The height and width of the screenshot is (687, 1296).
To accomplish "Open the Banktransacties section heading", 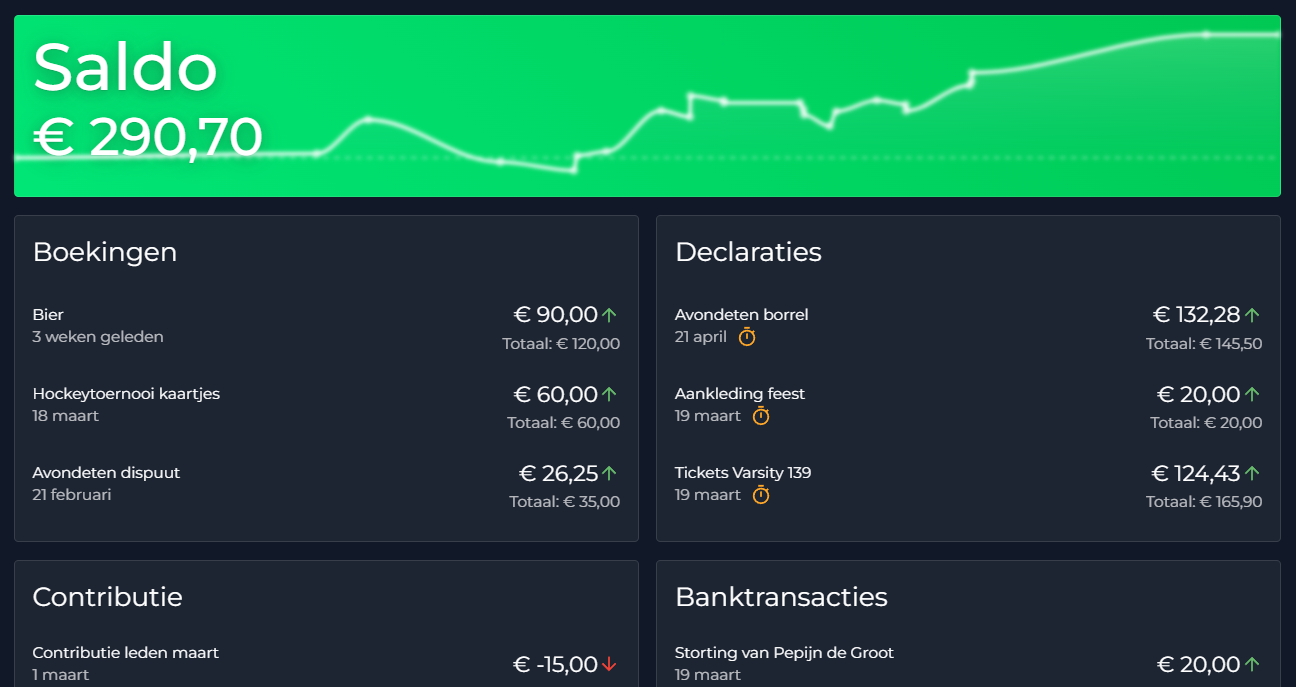I will 781,597.
